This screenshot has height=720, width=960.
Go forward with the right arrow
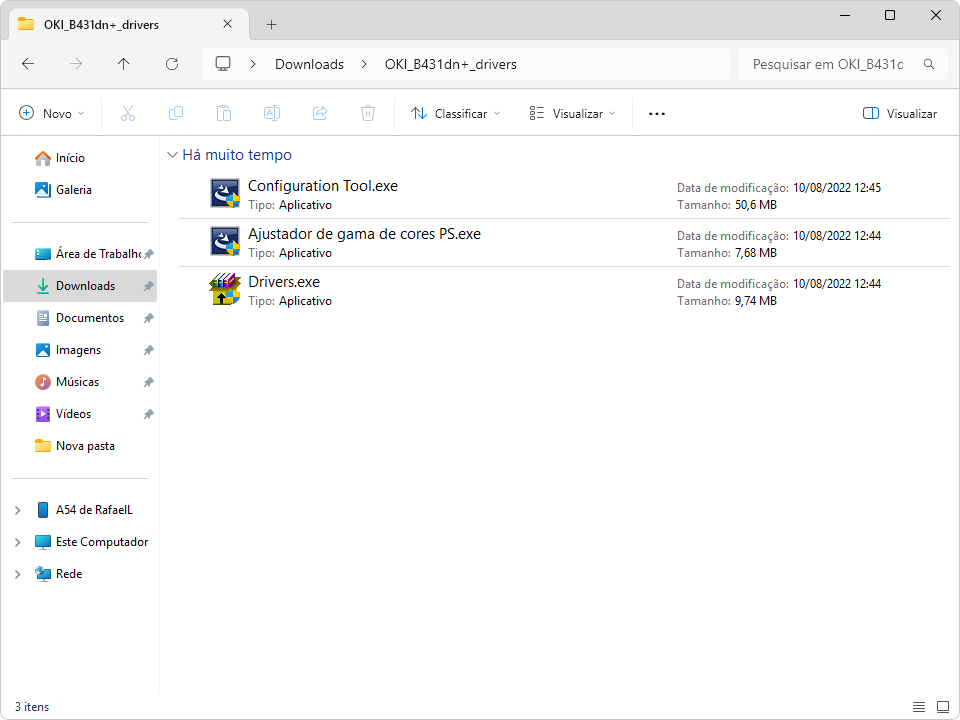click(76, 64)
